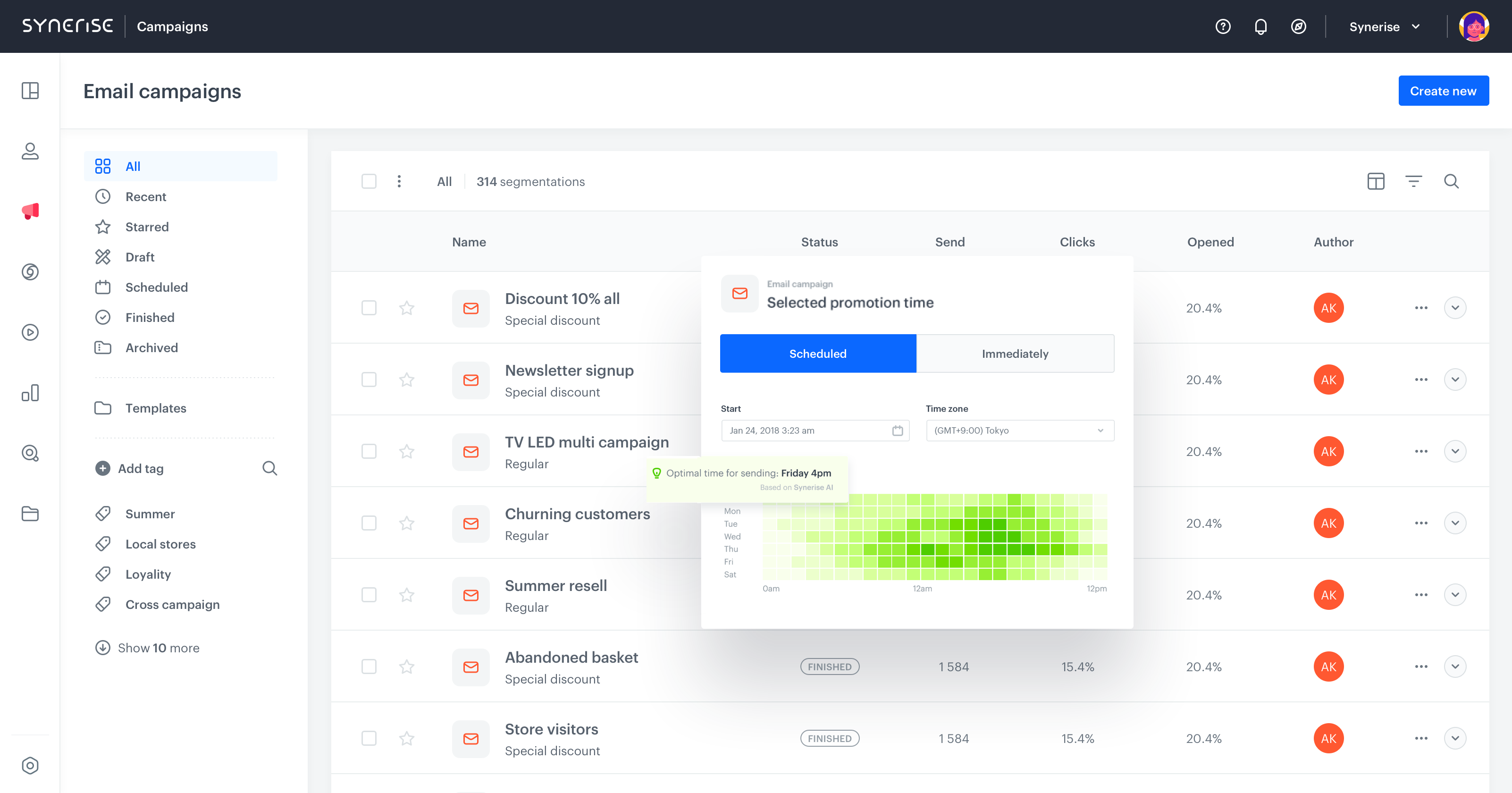Open the notifications bell in the top bar
1512x793 pixels.
[x=1261, y=26]
